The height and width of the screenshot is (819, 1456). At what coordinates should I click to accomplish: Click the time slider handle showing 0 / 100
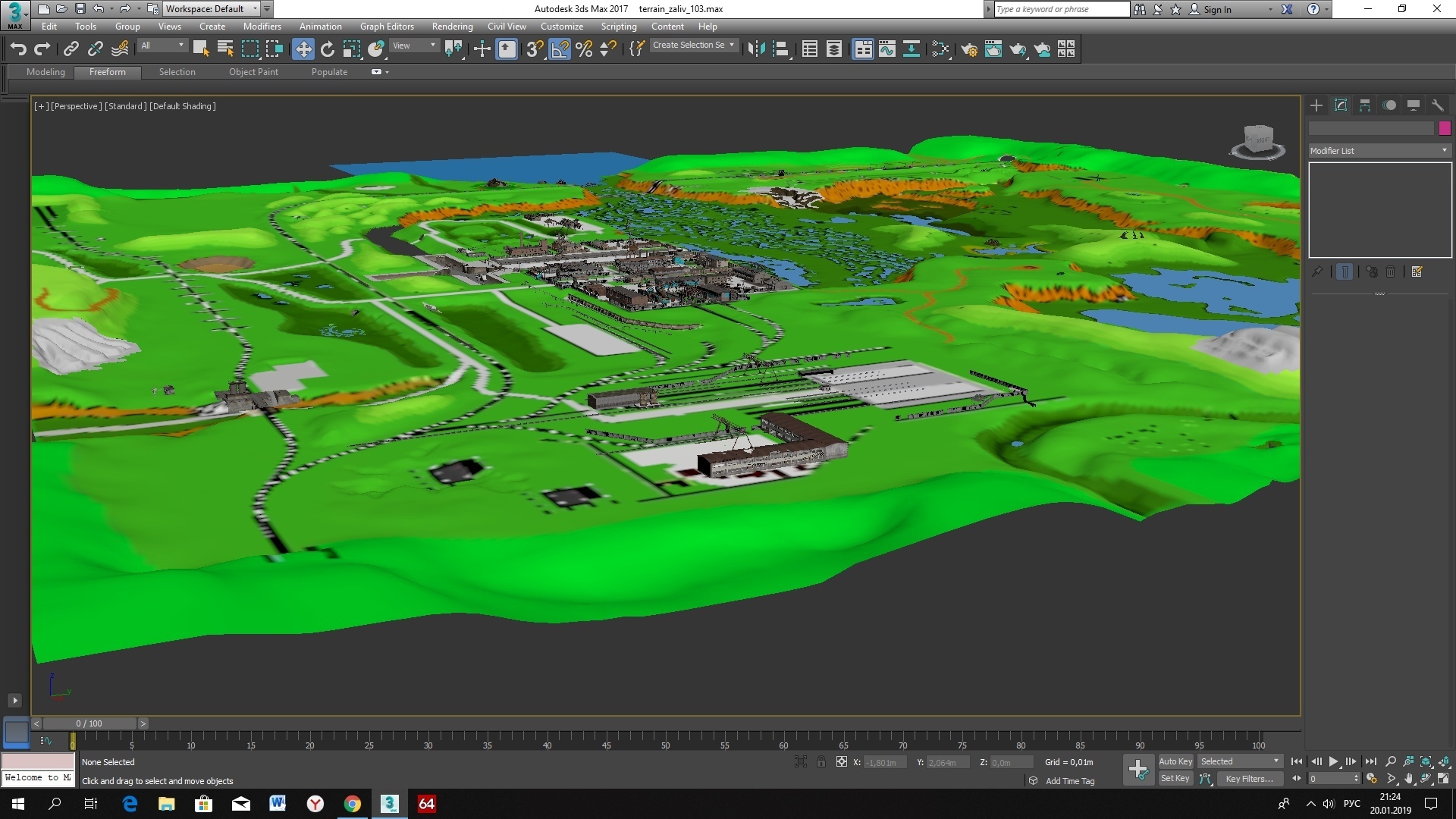pyautogui.click(x=89, y=723)
